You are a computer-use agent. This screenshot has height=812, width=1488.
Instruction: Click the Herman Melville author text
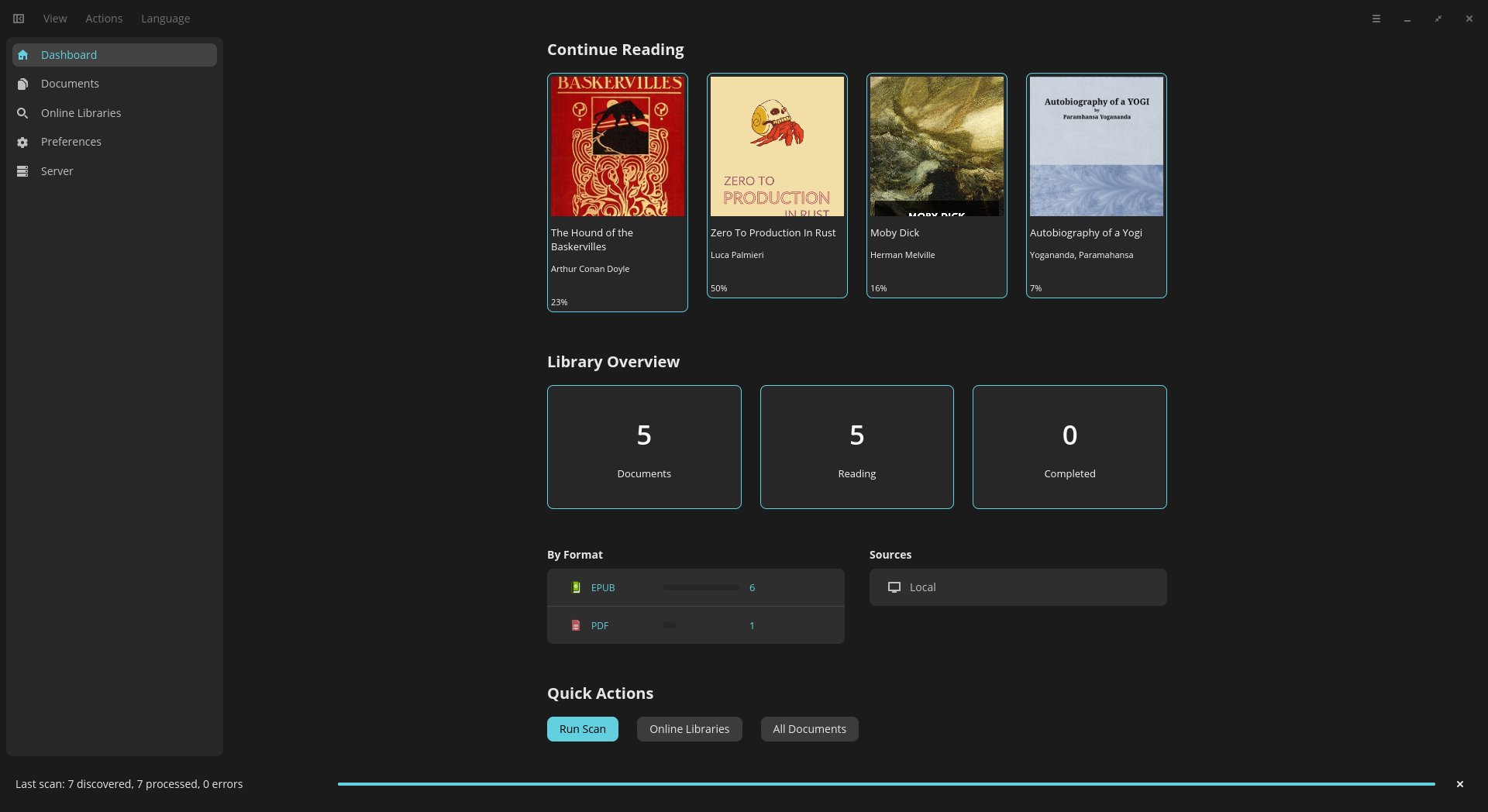click(x=902, y=255)
